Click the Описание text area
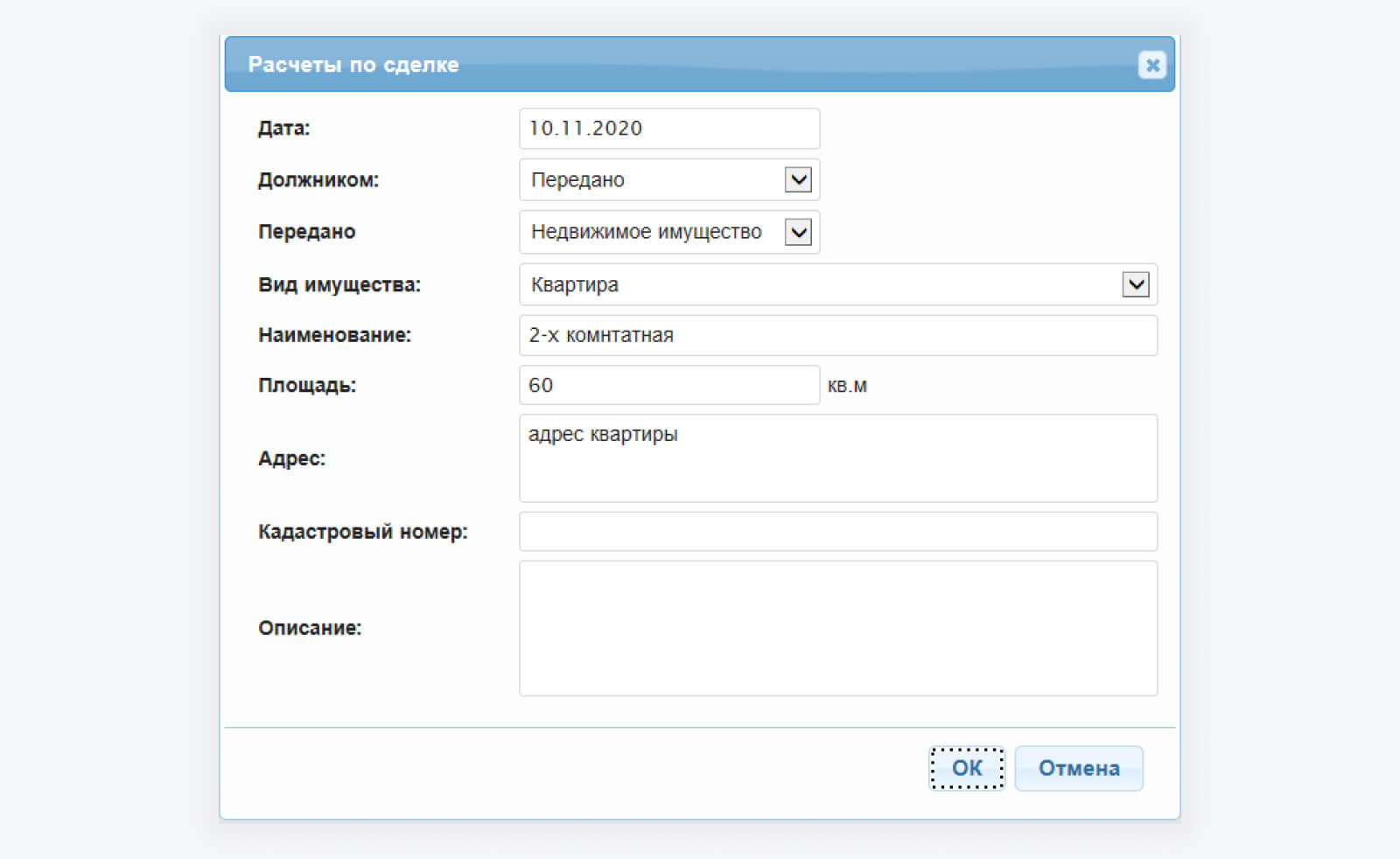Viewport: 1400px width, 859px height. tap(838, 628)
